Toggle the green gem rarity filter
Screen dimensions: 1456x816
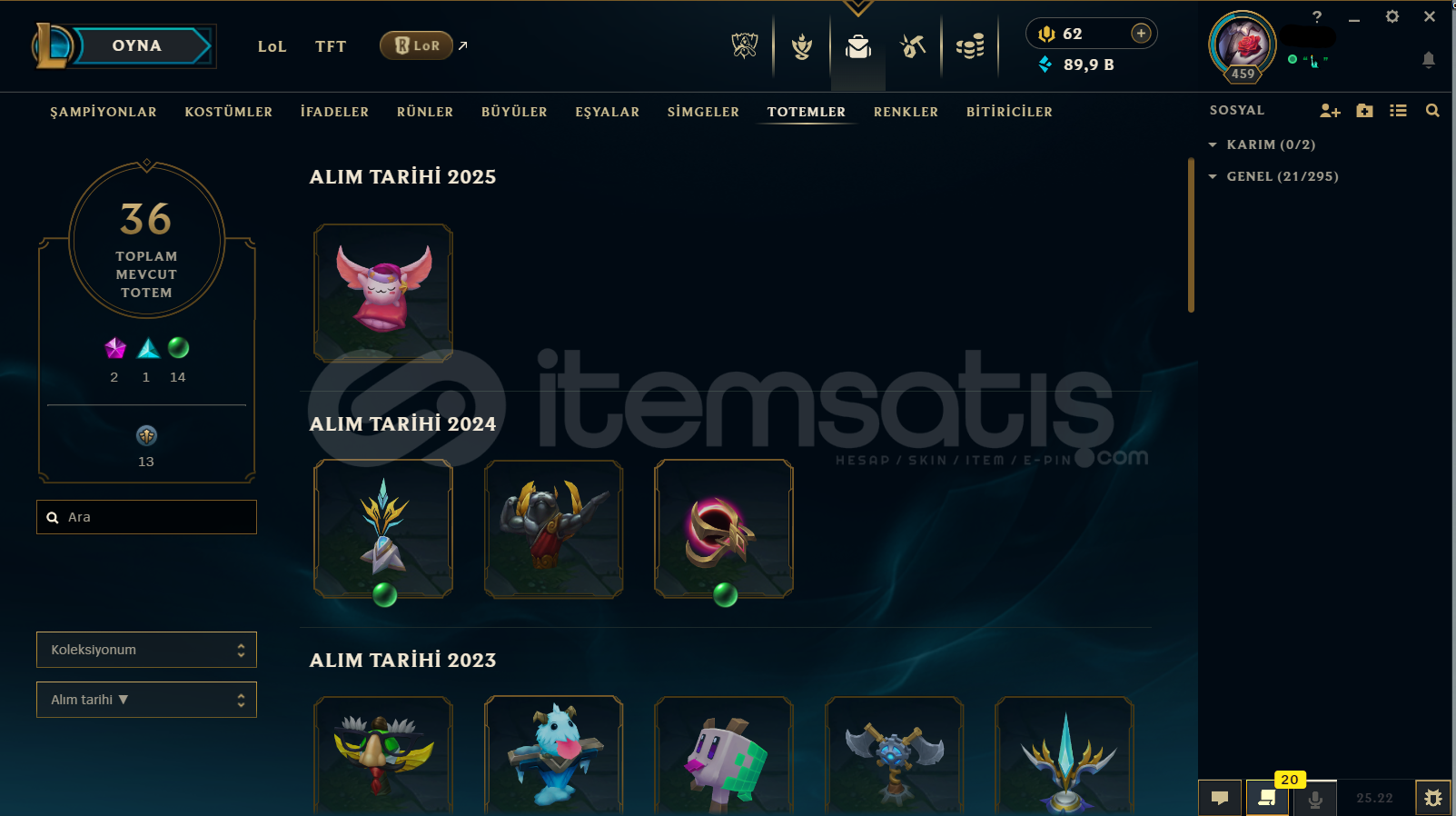coord(179,348)
